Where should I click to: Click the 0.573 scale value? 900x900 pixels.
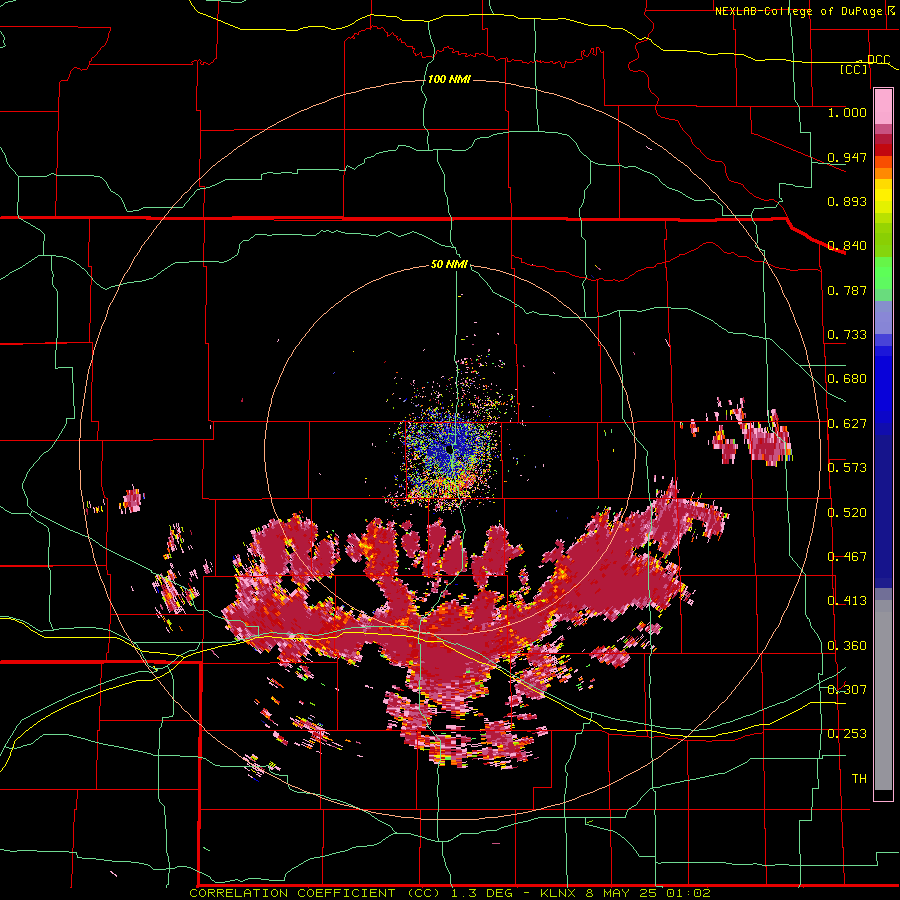(847, 467)
